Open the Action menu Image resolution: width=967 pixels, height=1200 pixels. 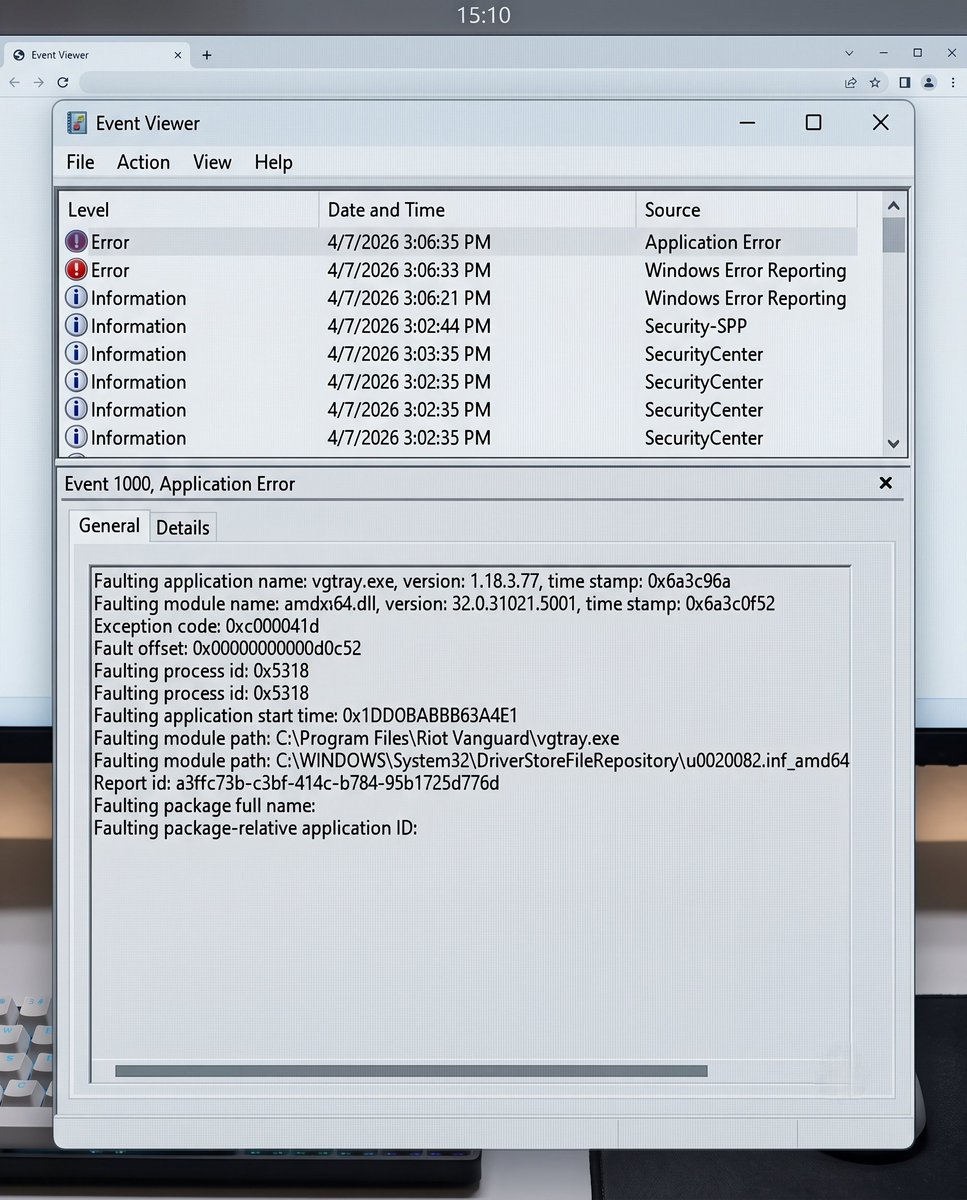[143, 162]
